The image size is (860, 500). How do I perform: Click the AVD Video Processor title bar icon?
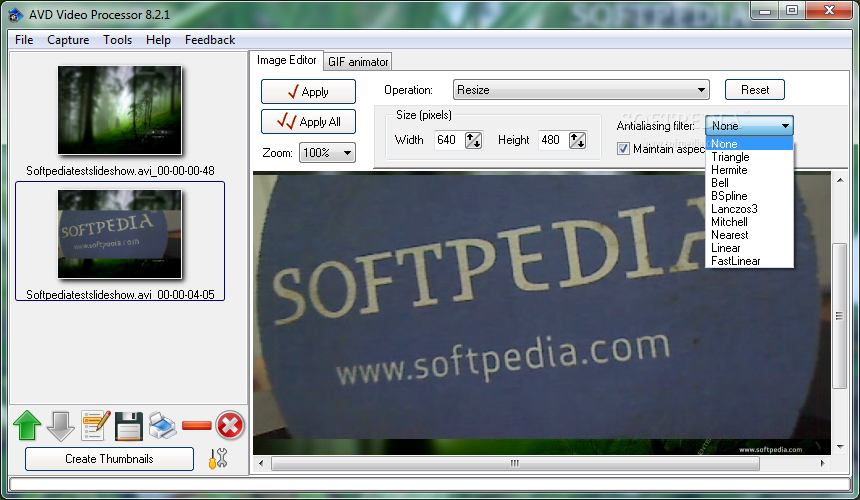coord(15,15)
